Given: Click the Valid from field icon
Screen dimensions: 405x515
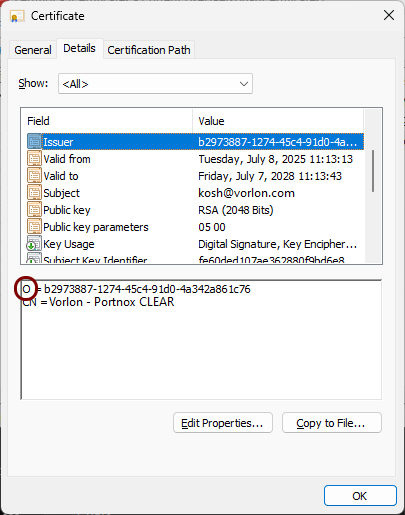Looking at the screenshot, I should pos(34,159).
